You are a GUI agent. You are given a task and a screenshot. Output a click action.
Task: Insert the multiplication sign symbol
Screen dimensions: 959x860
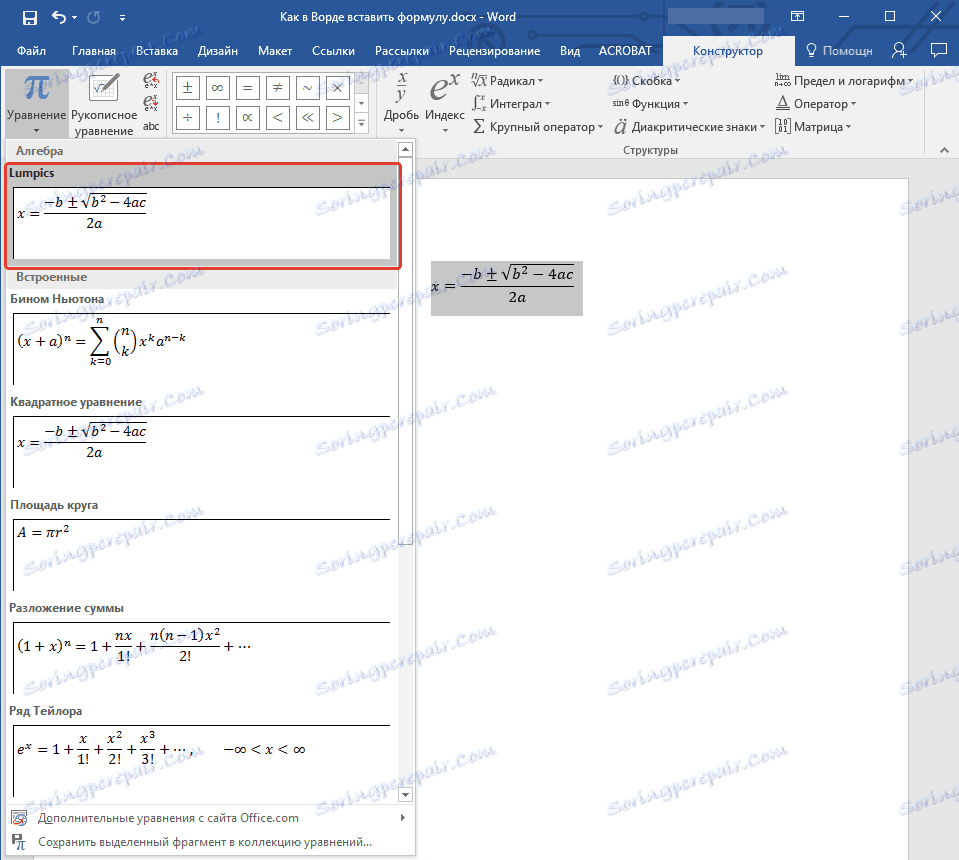coord(338,88)
